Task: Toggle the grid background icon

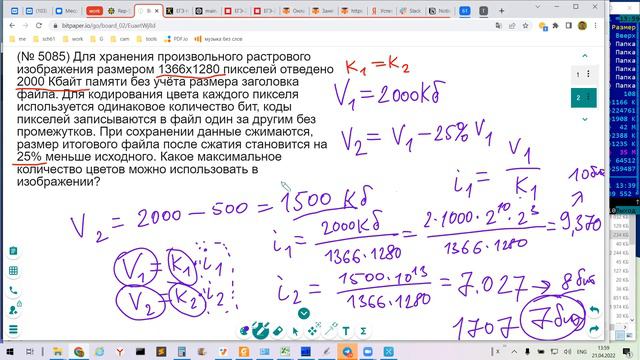Action: coord(13,271)
